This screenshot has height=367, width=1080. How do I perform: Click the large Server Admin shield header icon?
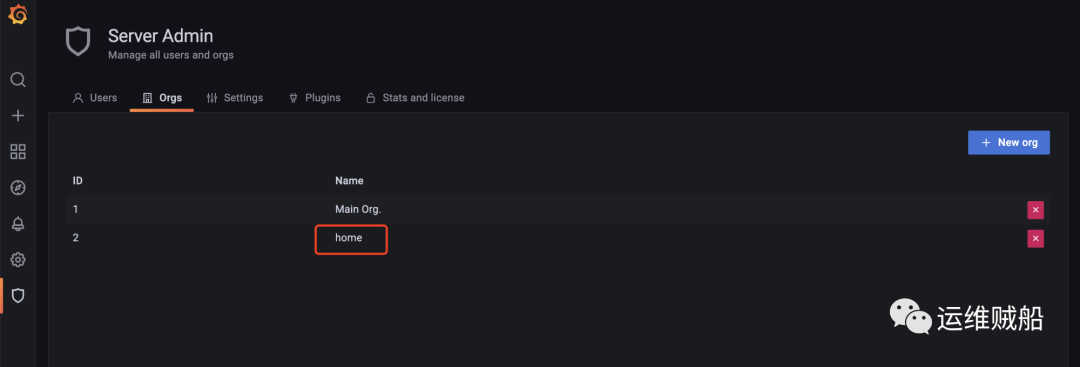(78, 42)
